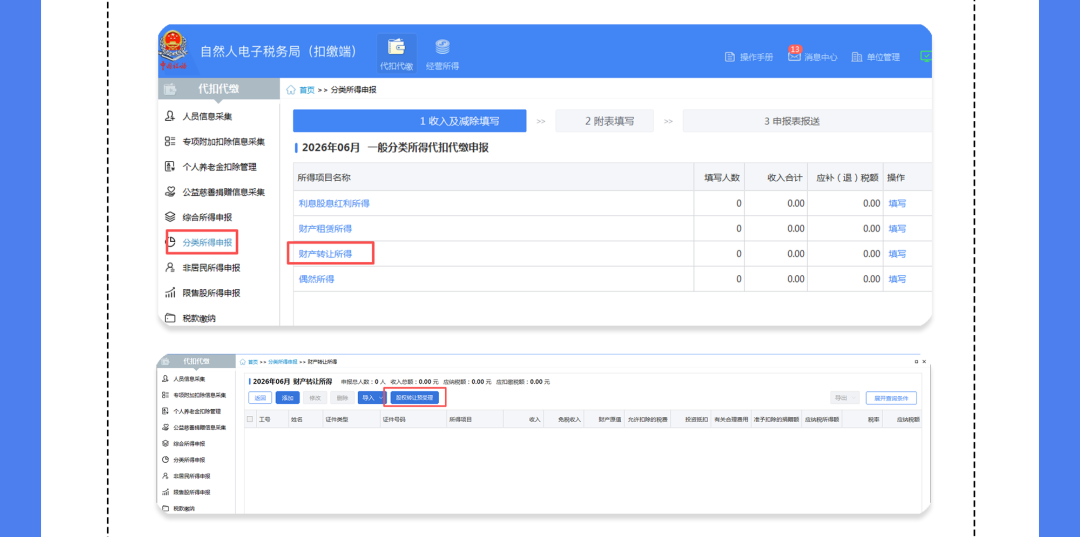Expand query conditions via 展开查询条件

click(891, 398)
